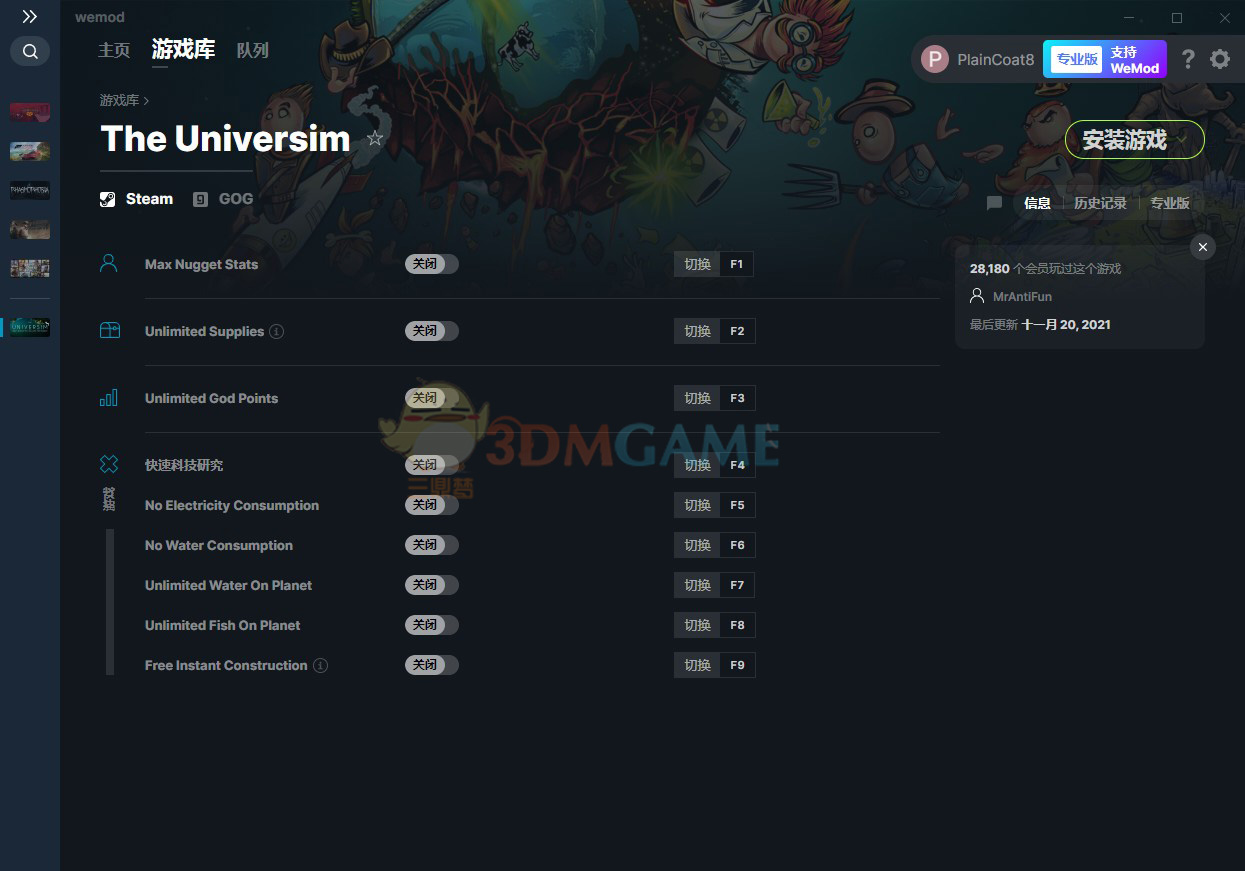The width and height of the screenshot is (1245, 871).
Task: Toggle Unlimited Fish On Planet switch
Action: click(x=432, y=625)
